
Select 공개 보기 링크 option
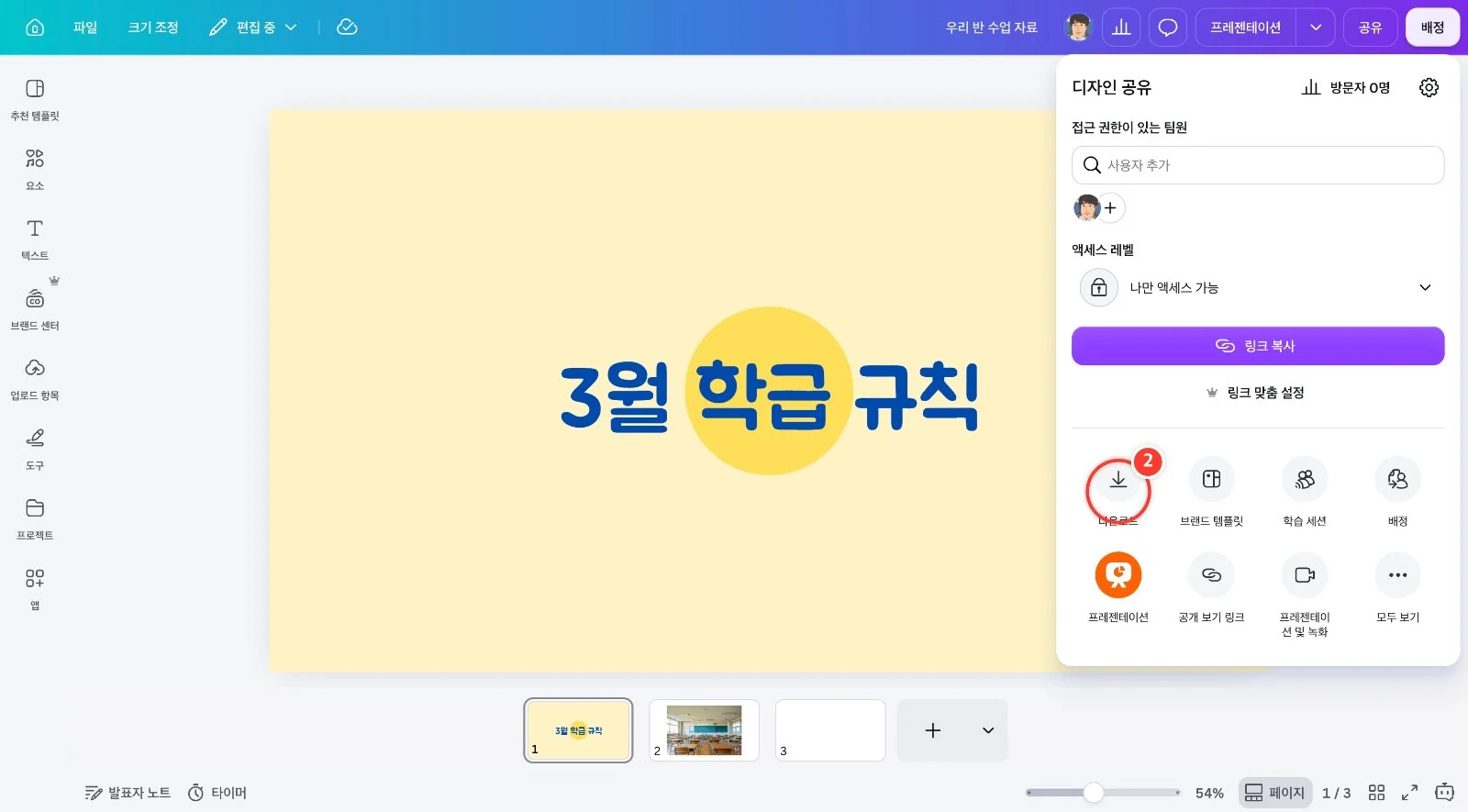(1211, 587)
